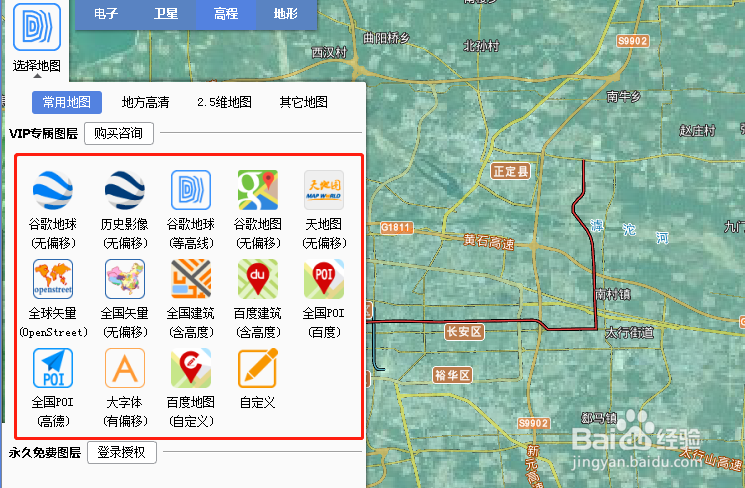The width and height of the screenshot is (745, 488).
Task: Select 全国矢量 (无偏移) icon
Action: click(x=124, y=279)
